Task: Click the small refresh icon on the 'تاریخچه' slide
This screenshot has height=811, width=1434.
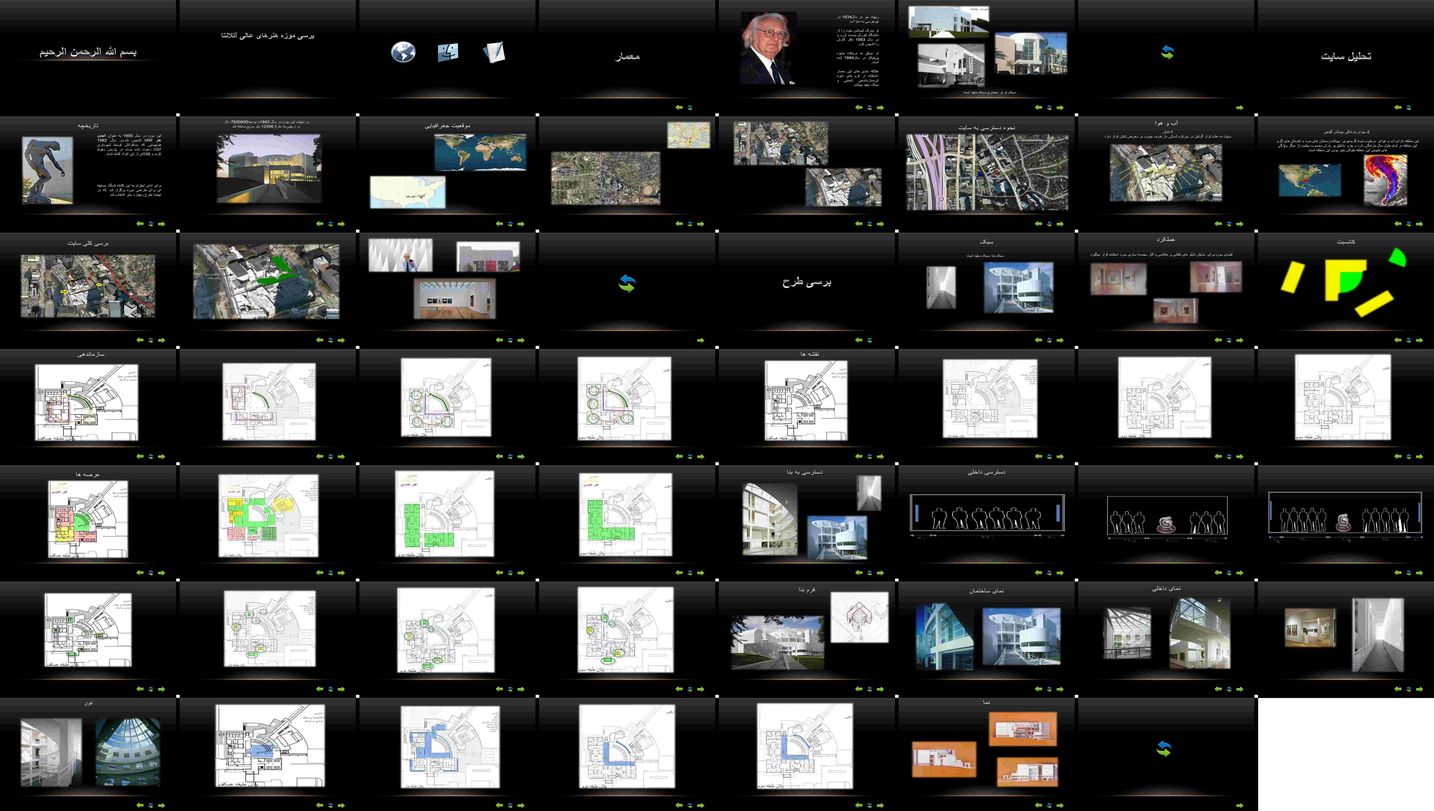Action: click(x=150, y=224)
